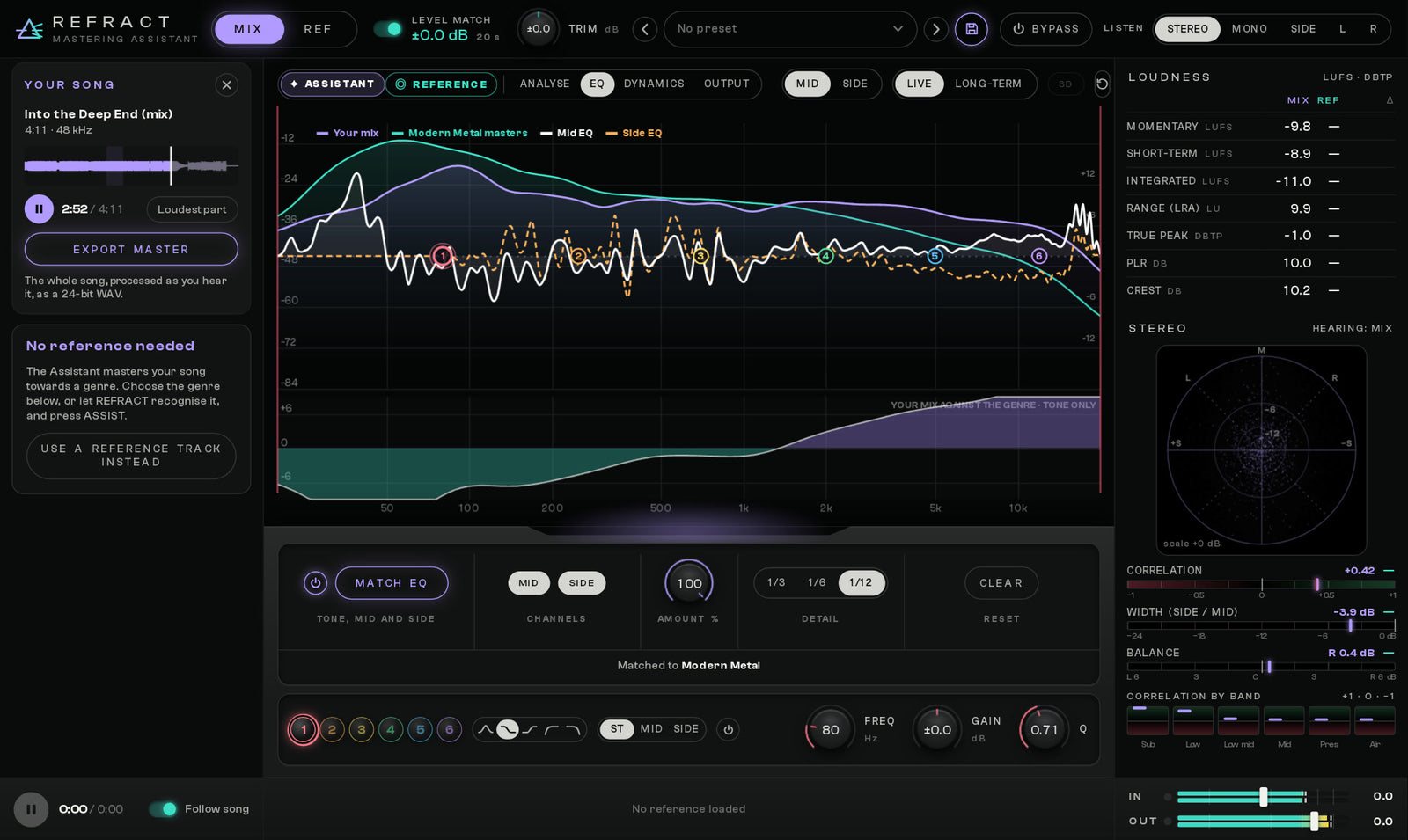Image resolution: width=1408 pixels, height=840 pixels.
Task: Click the Export Master button
Action: 131,250
